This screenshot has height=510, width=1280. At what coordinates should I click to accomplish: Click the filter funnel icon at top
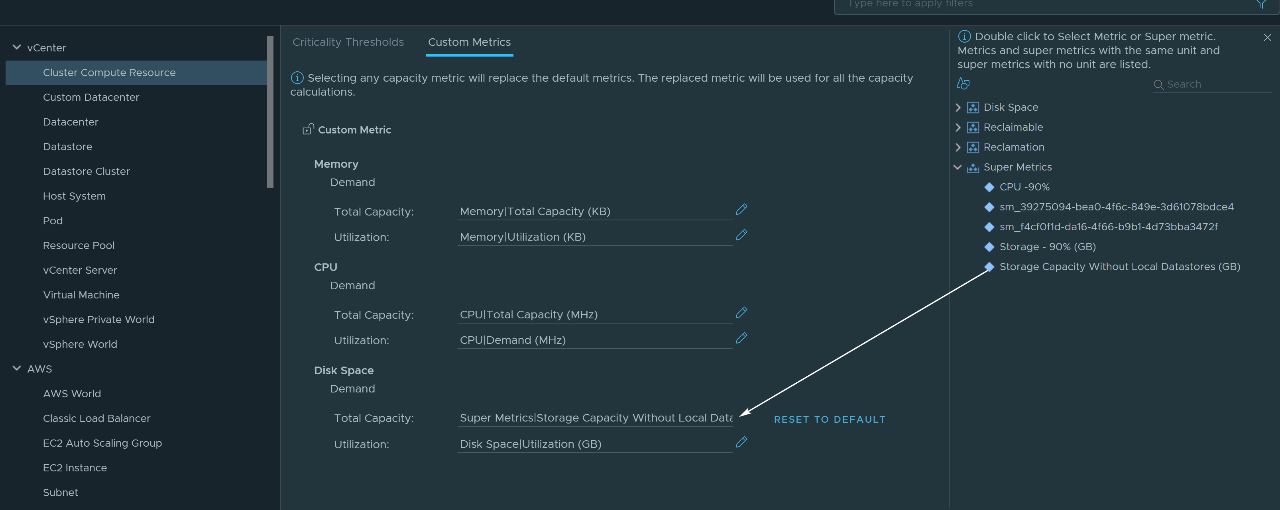[x=1261, y=4]
